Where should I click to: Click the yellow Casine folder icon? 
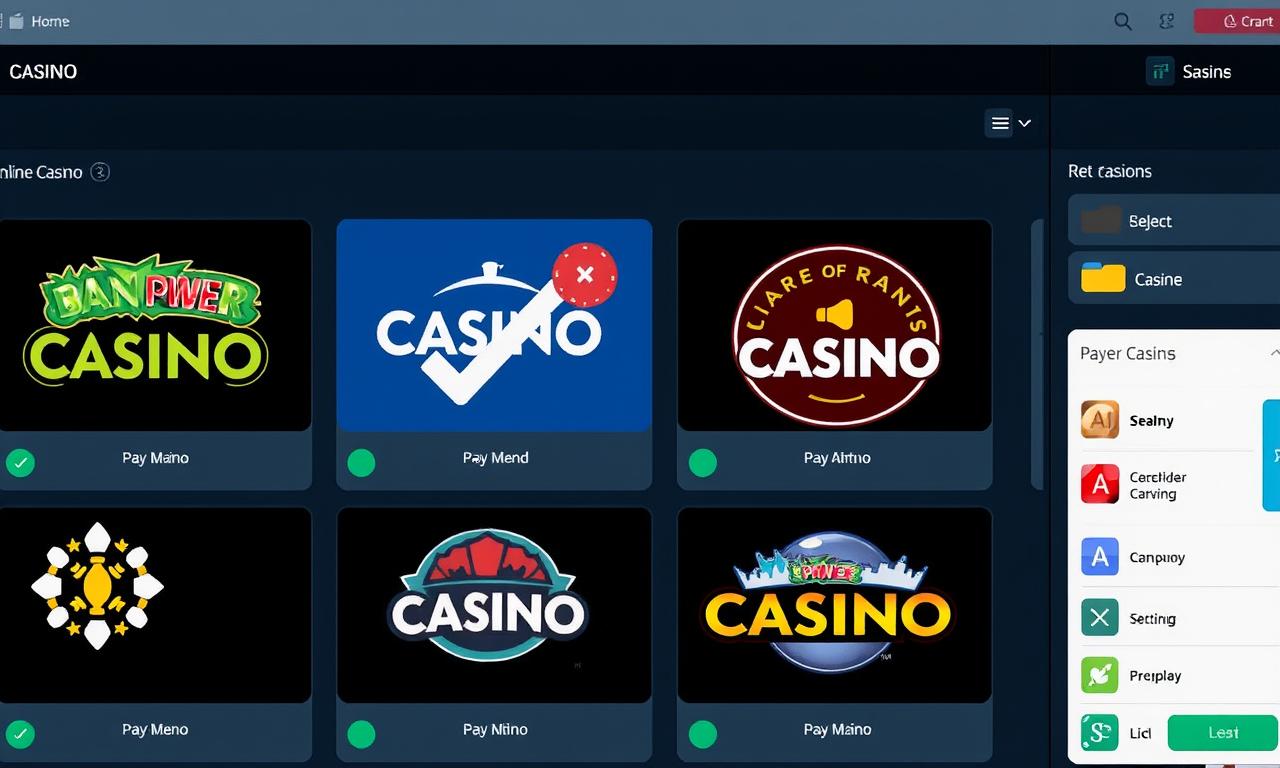pyautogui.click(x=1104, y=278)
